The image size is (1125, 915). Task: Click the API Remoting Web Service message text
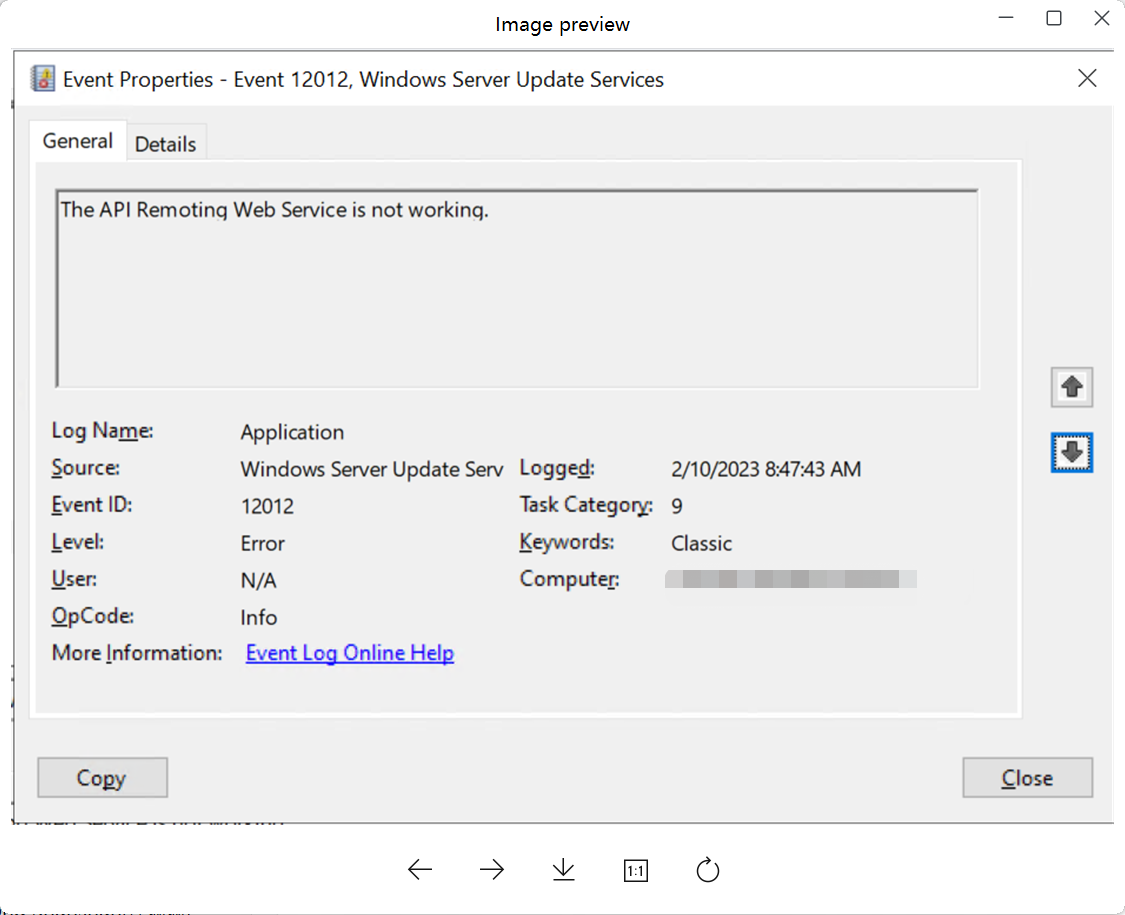tap(274, 210)
